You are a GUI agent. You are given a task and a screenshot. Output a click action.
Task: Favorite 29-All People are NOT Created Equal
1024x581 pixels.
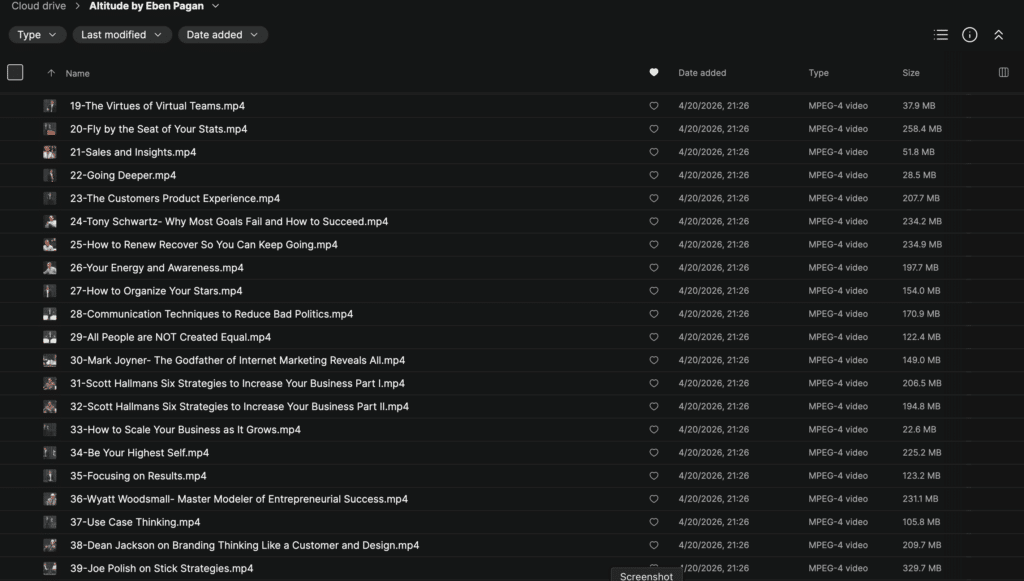pyautogui.click(x=654, y=338)
